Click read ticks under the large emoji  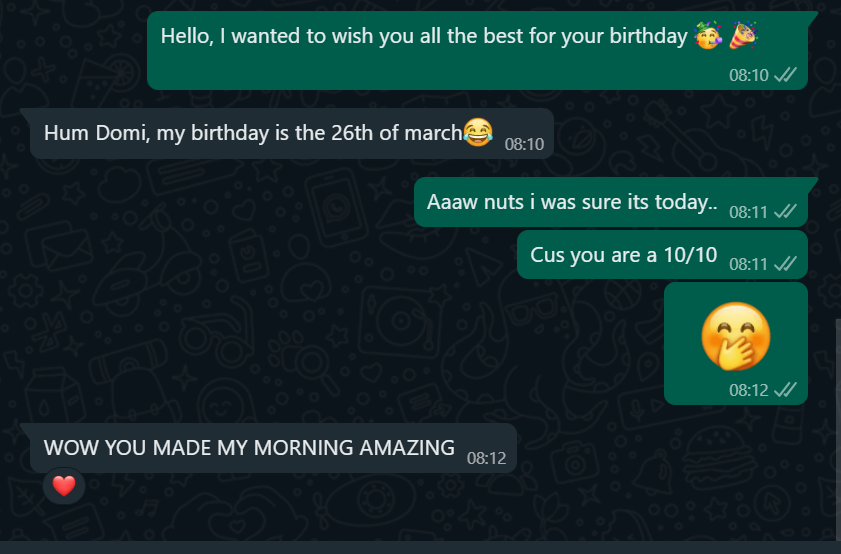786,390
